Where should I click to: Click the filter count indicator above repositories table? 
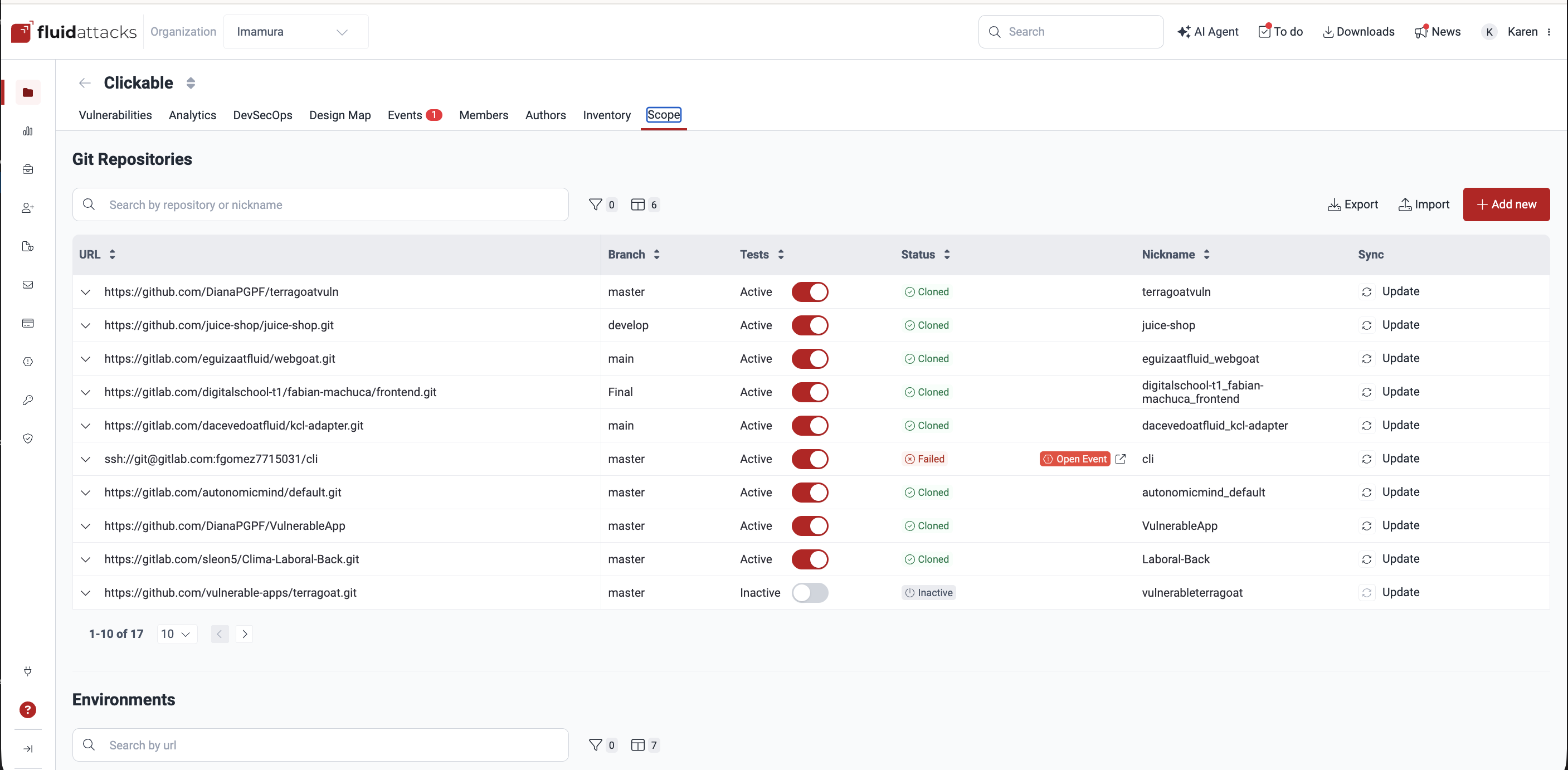602,204
